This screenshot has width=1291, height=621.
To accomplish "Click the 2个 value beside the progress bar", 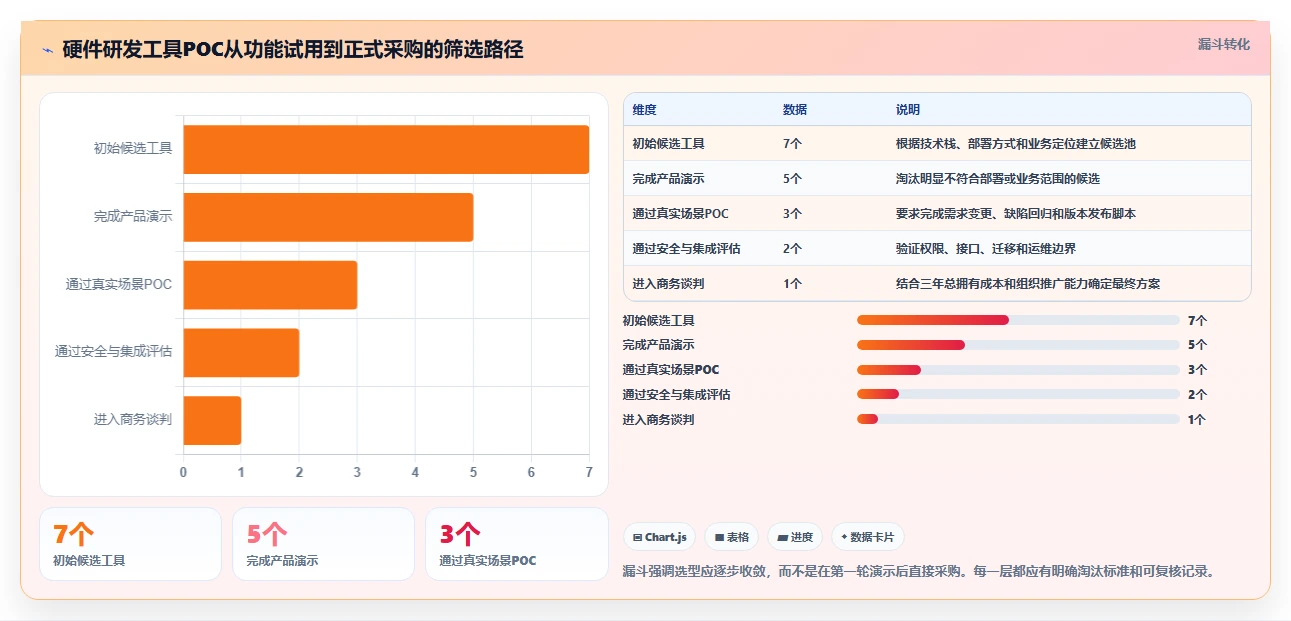I will (1197, 395).
